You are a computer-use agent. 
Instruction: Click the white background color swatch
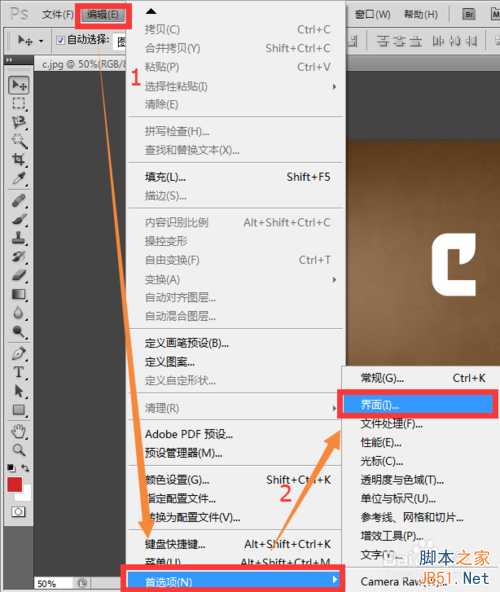26,494
